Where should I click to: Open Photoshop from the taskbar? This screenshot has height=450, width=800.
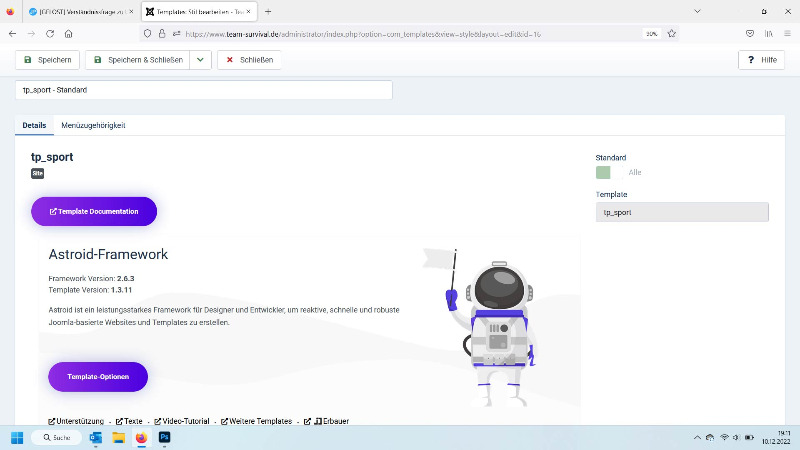tap(164, 438)
